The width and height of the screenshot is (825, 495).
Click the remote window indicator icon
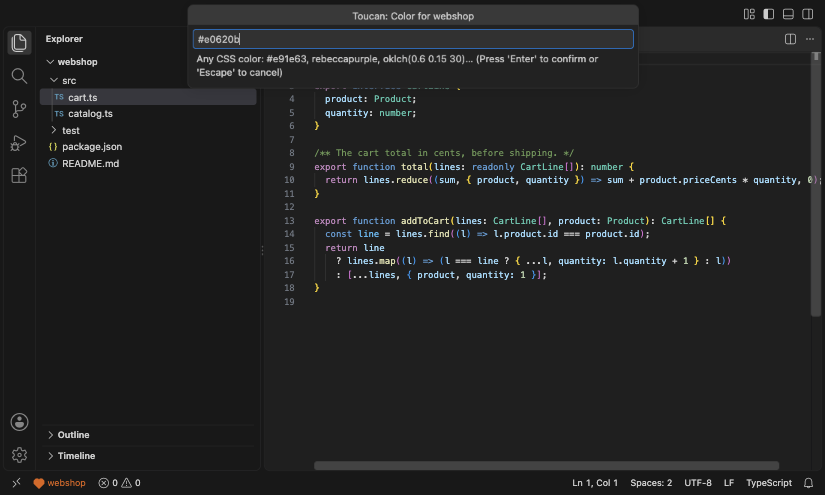pyautogui.click(x=16, y=482)
